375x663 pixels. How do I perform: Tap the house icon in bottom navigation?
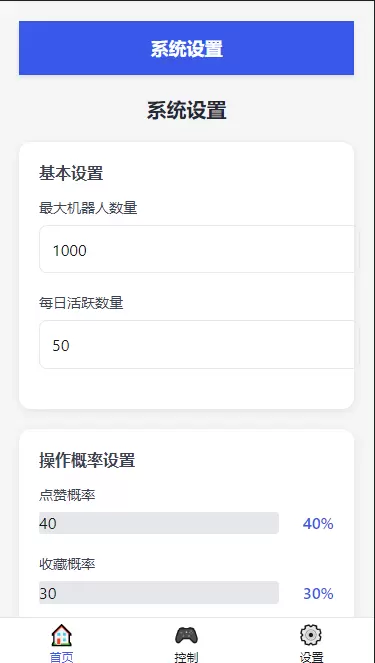[x=62, y=636]
